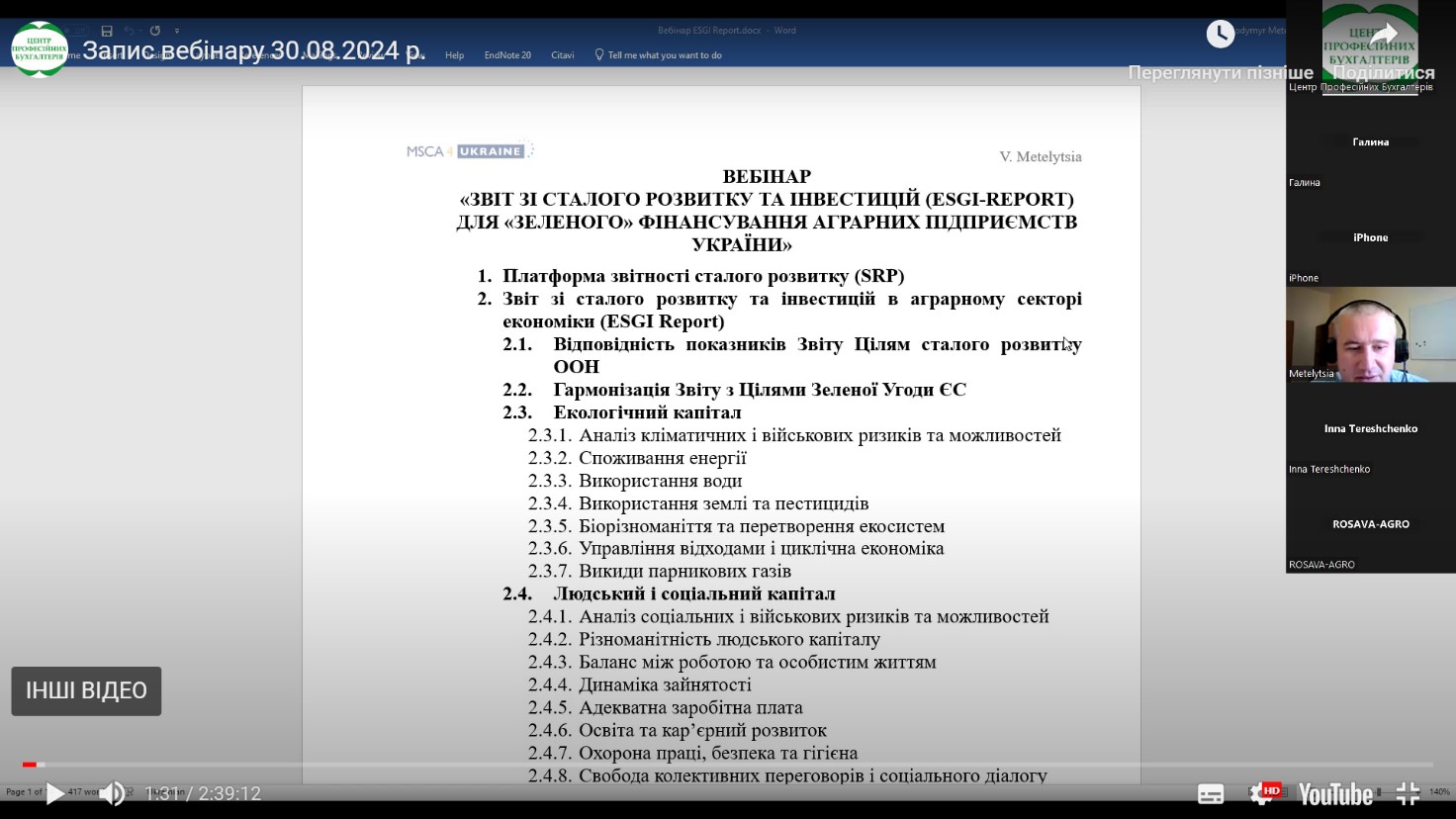The height and width of the screenshot is (819, 1456).
Task: Open video on YouTube via the logo
Action: [1335, 794]
